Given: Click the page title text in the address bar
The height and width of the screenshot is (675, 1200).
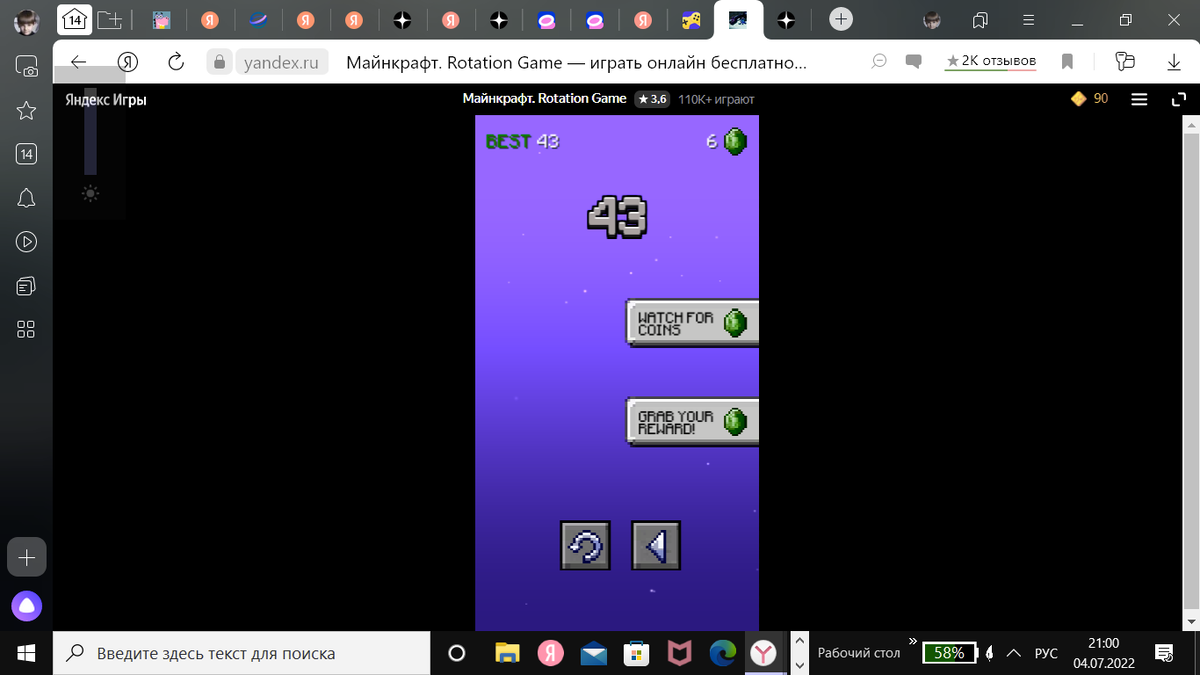Looking at the screenshot, I should (x=576, y=62).
